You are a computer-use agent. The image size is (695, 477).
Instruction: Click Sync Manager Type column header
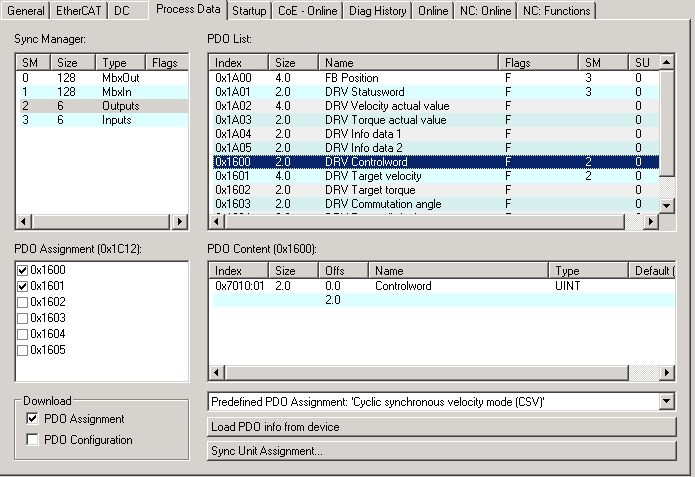[121, 63]
